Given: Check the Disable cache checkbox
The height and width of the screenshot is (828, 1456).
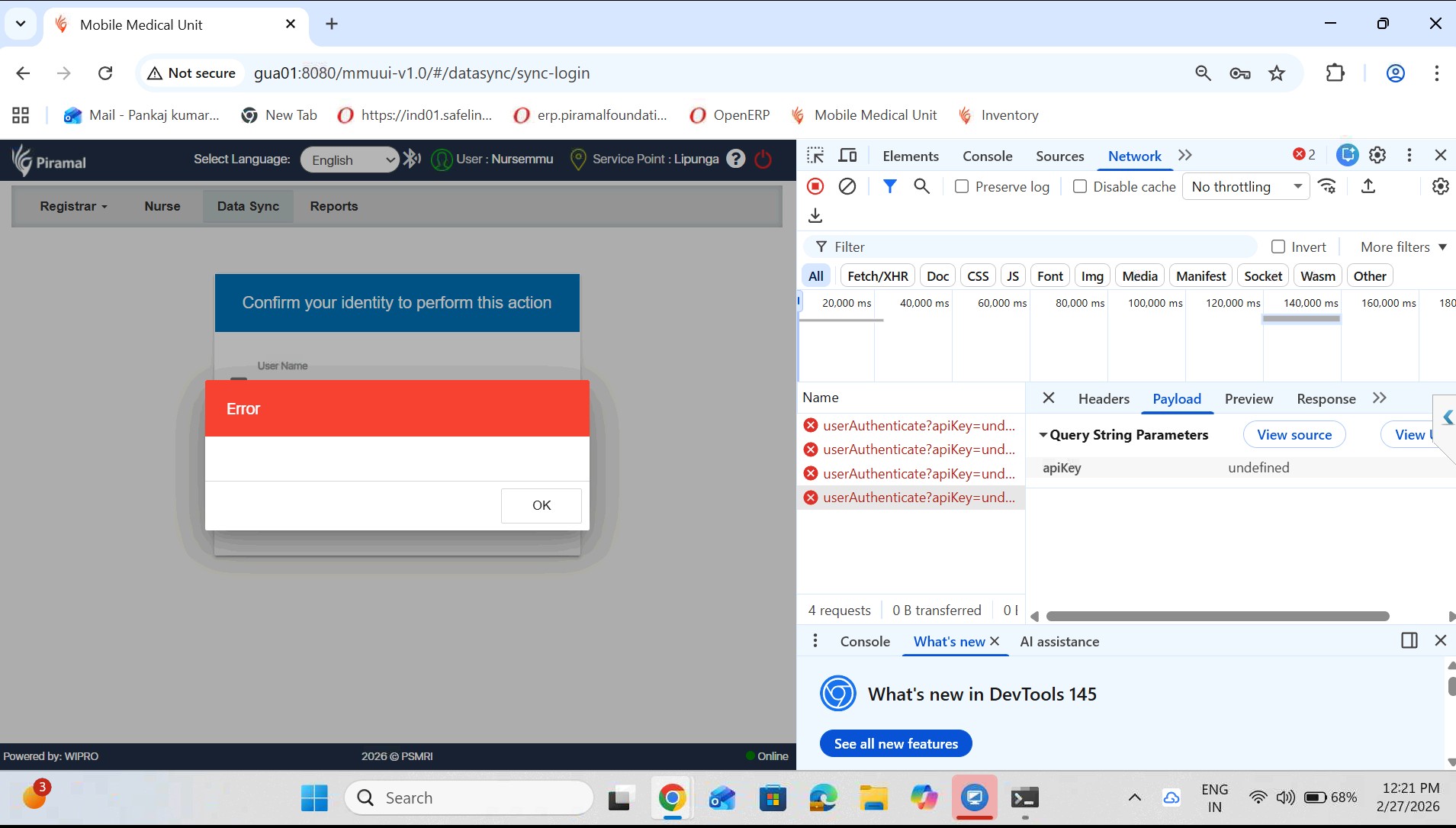Looking at the screenshot, I should tap(1080, 187).
